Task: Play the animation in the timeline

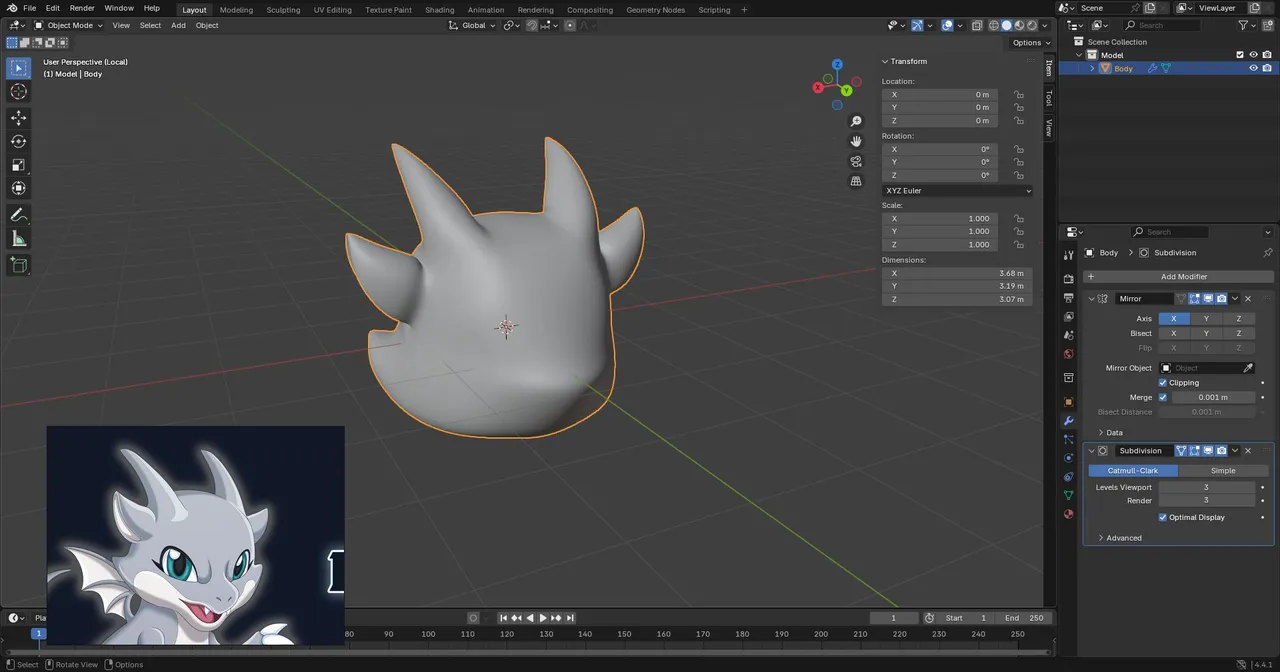Action: [x=543, y=618]
